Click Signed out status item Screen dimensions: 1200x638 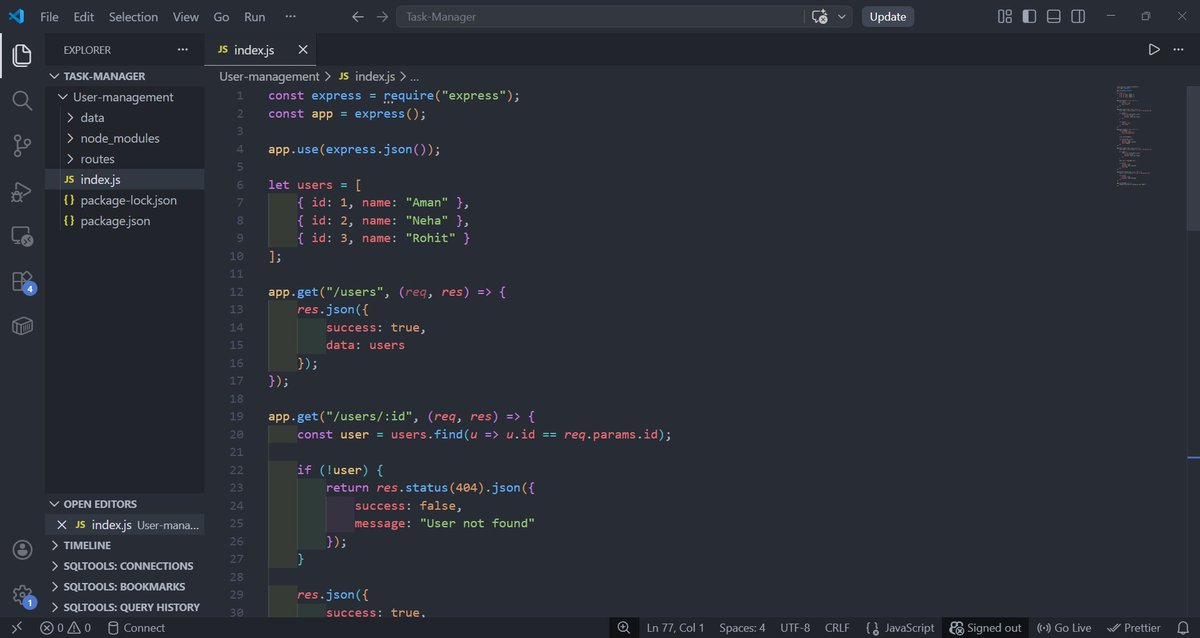(984, 628)
